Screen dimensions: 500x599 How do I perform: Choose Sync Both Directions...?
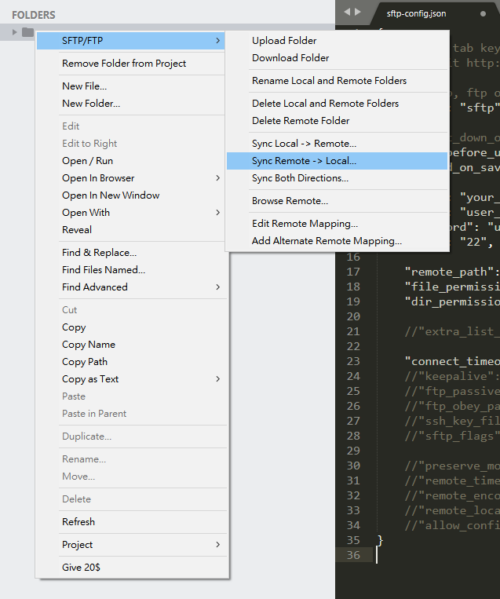coord(337,178)
